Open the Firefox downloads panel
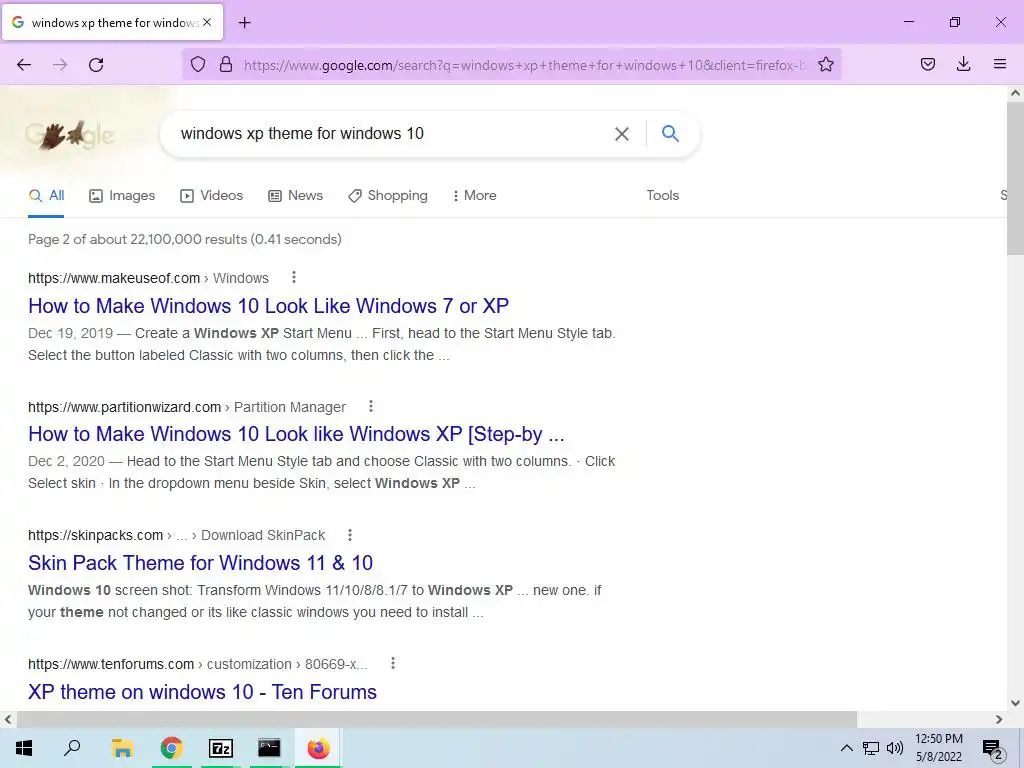Image resolution: width=1024 pixels, height=768 pixels. pos(963,64)
